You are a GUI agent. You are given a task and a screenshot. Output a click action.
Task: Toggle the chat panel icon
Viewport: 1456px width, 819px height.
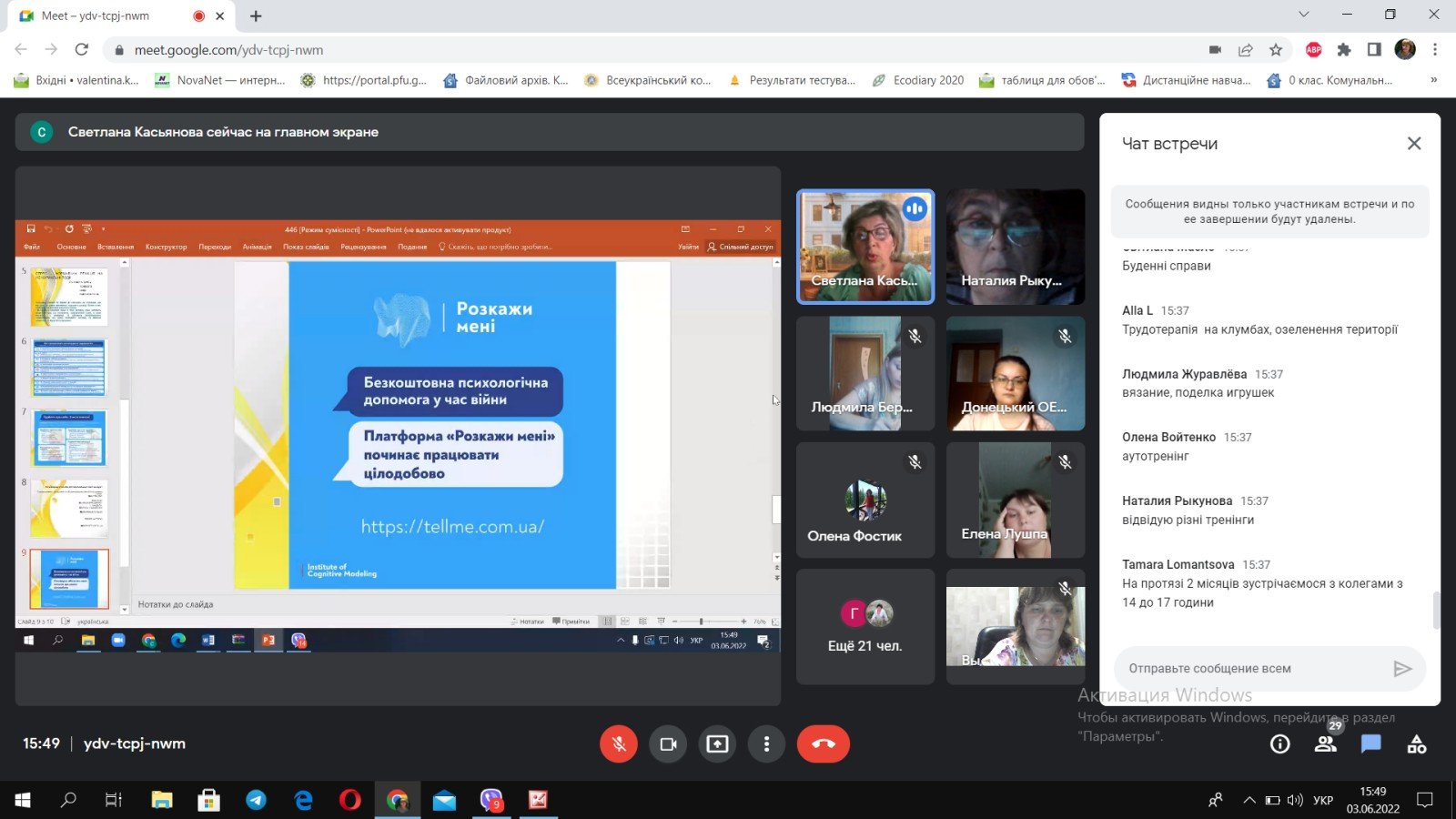coord(1371,744)
